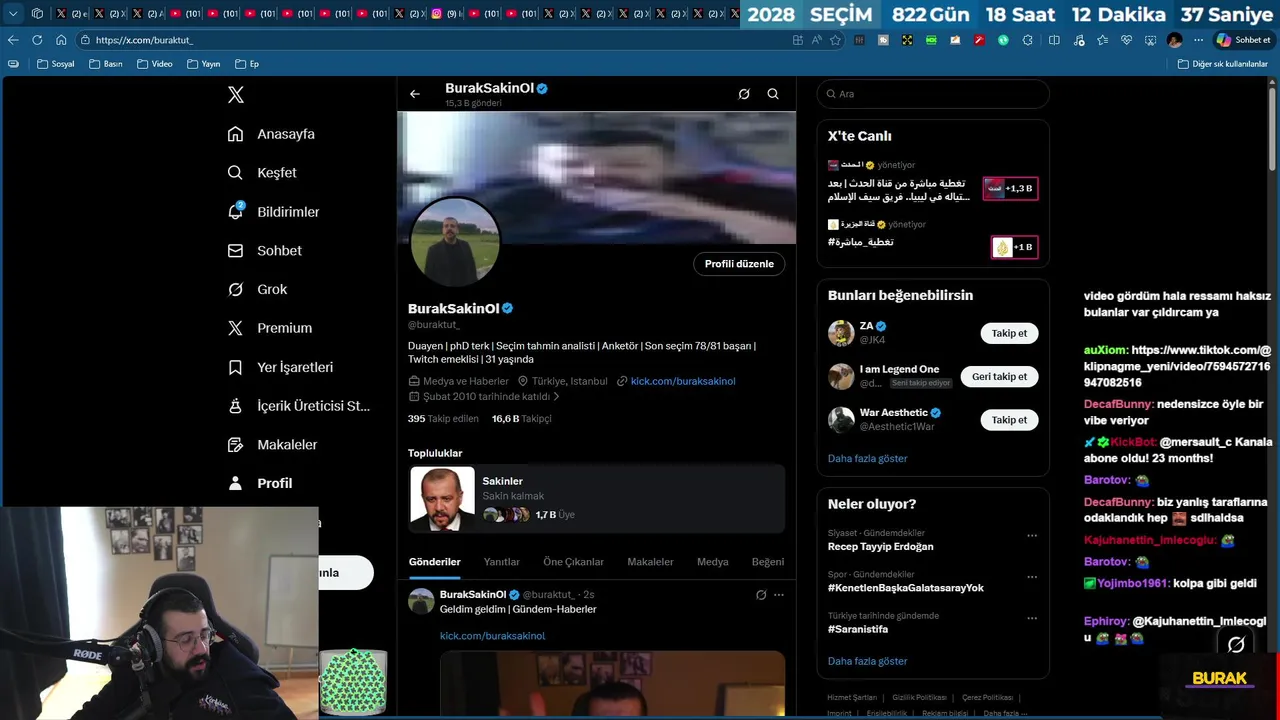Open the browser favorites list icon

coord(1102,40)
